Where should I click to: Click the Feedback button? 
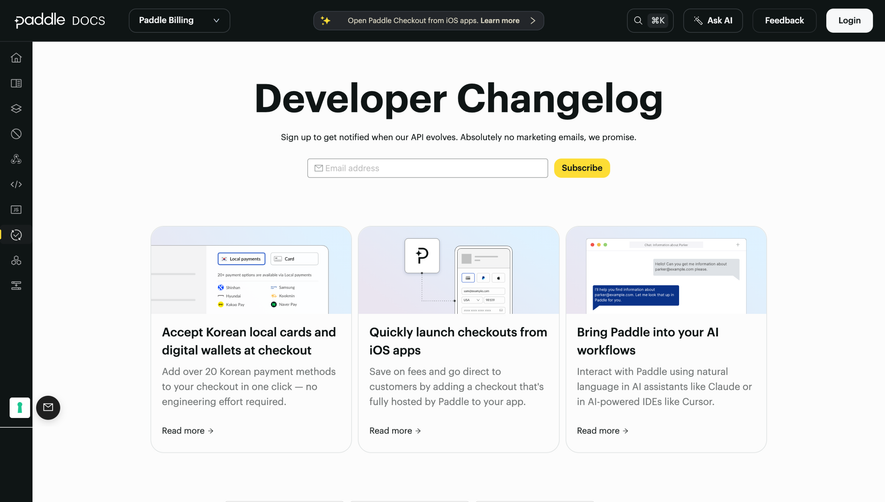785,20
